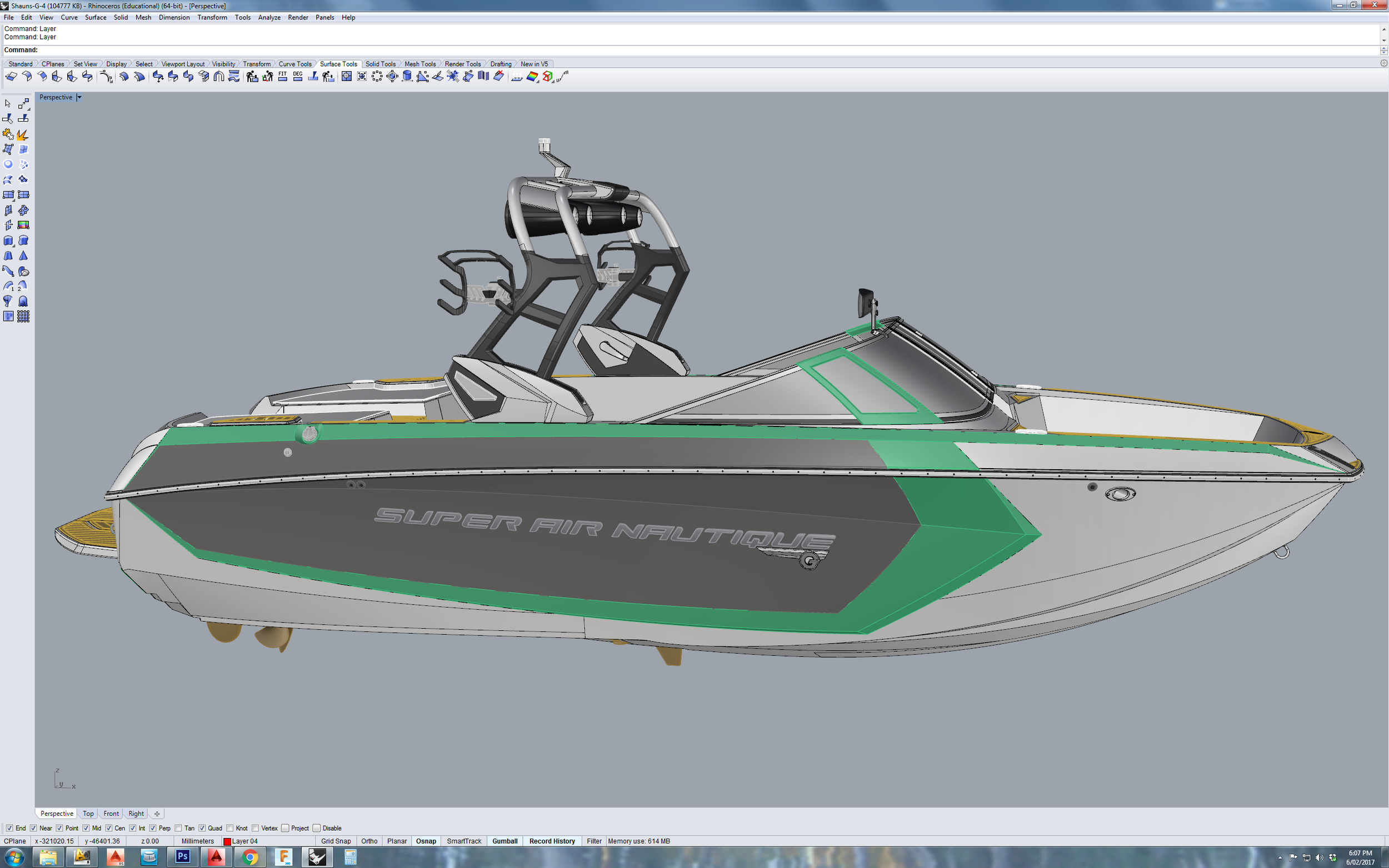Switch to the Mesh Tools tab
Screen dimensions: 1389x868
[419, 64]
